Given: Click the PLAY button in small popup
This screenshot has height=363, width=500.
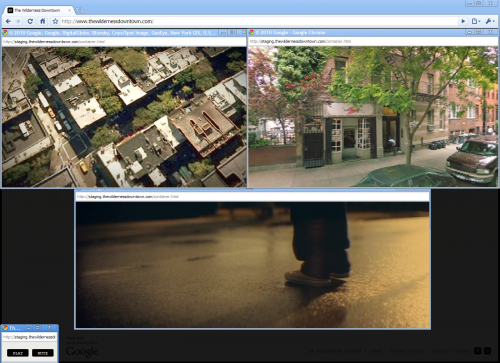Looking at the screenshot, I should pyautogui.click(x=18, y=353).
